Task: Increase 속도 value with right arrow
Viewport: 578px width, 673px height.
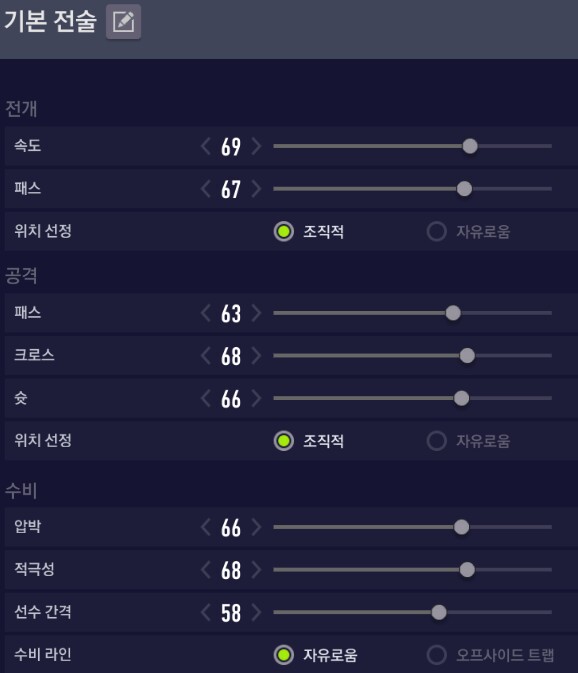Action: tap(256, 146)
